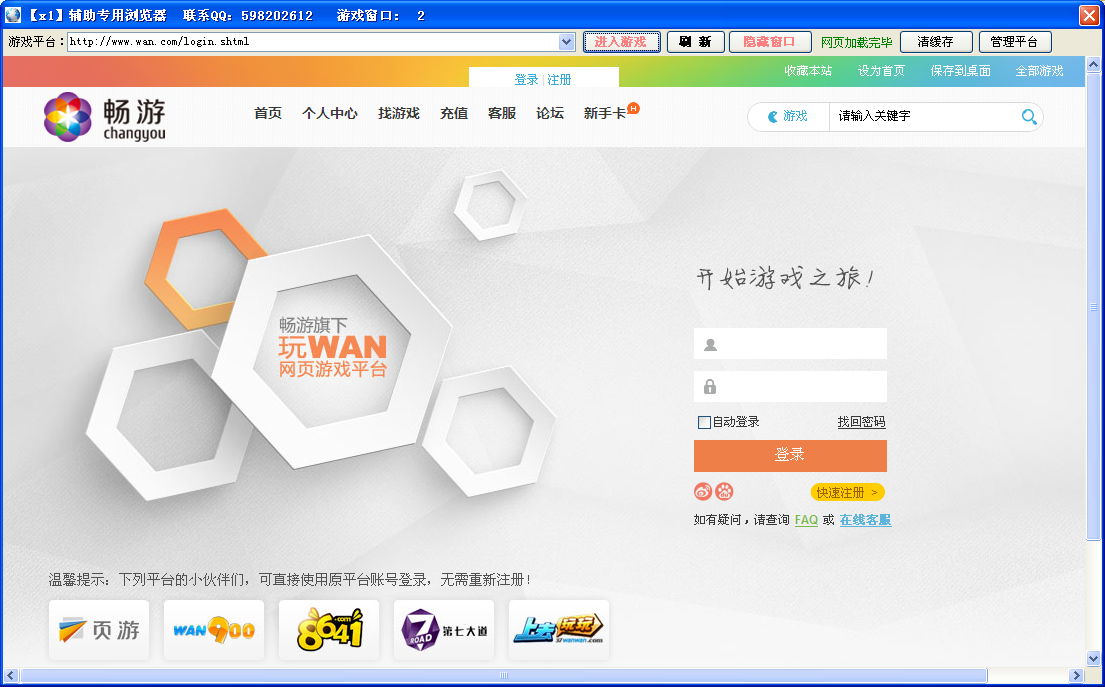Open the 个人中心 nav item

(330, 113)
